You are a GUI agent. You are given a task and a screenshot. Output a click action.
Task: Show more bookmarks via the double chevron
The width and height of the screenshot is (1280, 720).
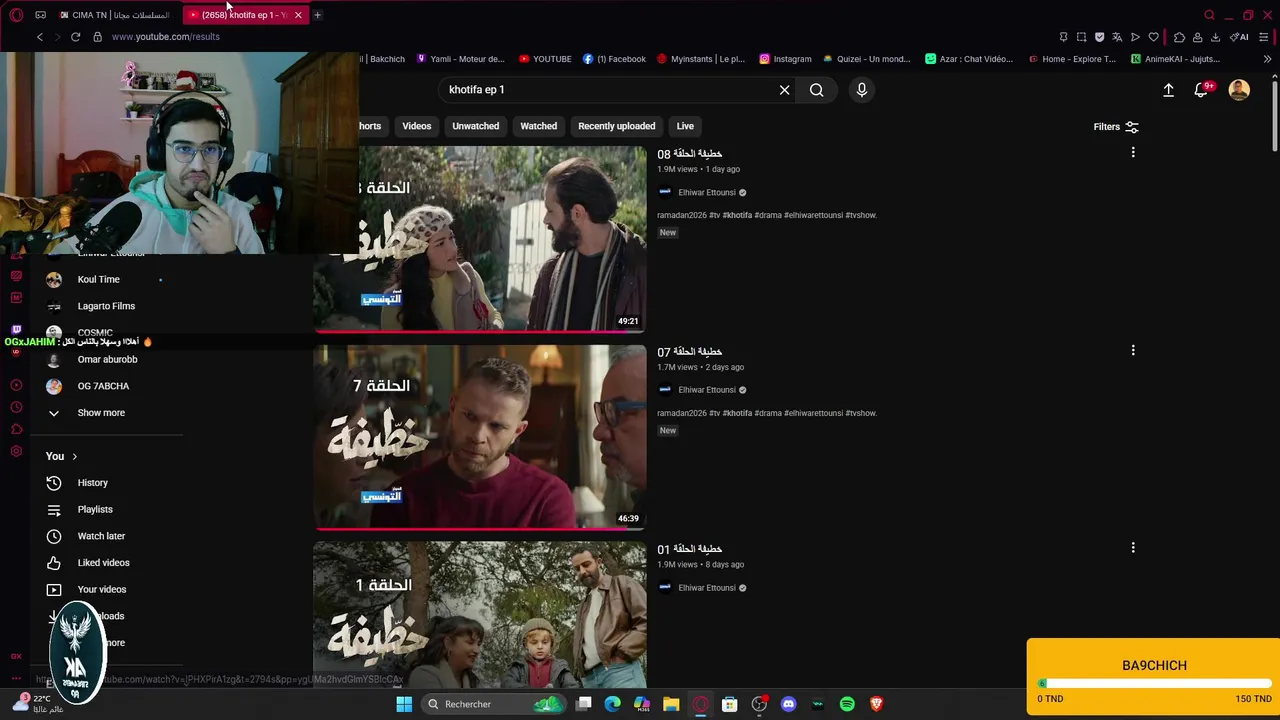(1267, 59)
